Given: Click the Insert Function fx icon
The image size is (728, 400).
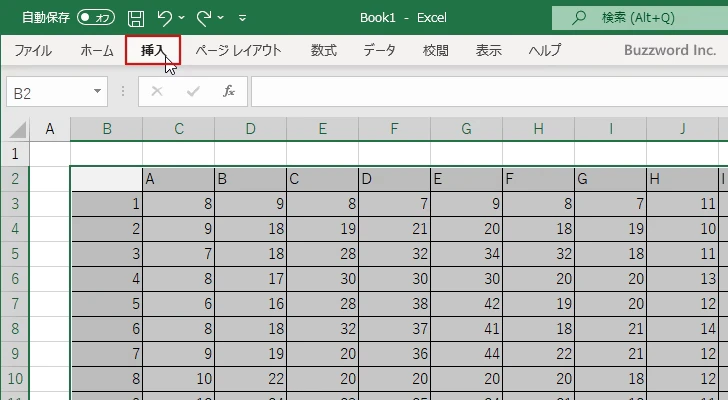Looking at the screenshot, I should click(x=228, y=91).
